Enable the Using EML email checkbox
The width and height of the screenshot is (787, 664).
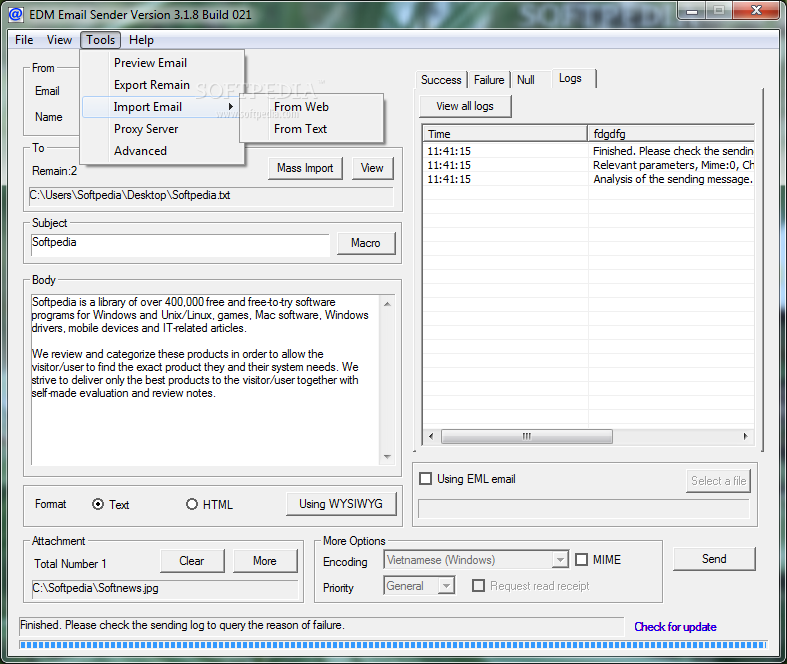point(425,478)
